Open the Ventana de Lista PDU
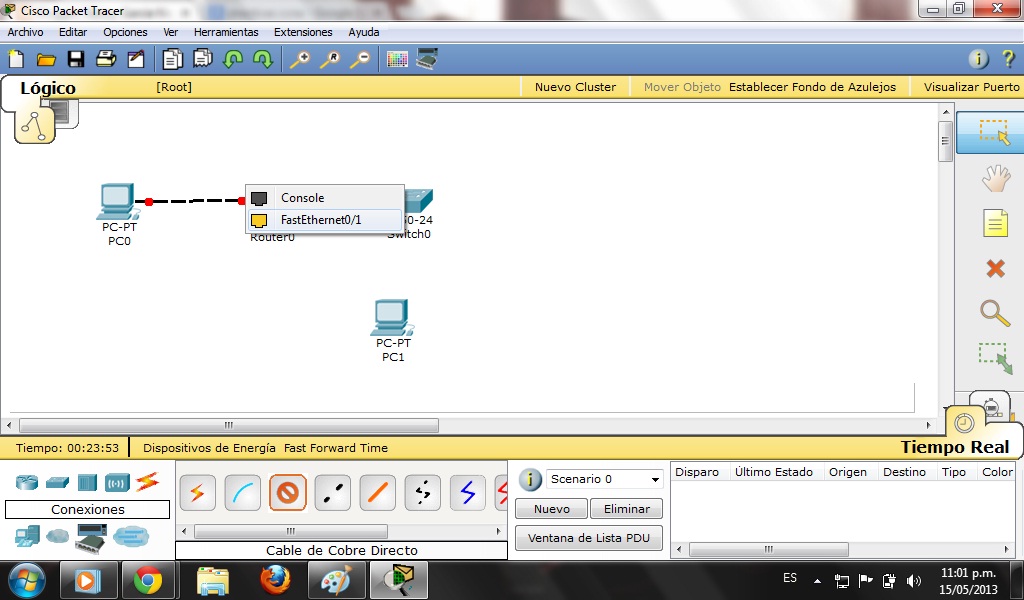The height and width of the screenshot is (600, 1024). [x=589, y=538]
